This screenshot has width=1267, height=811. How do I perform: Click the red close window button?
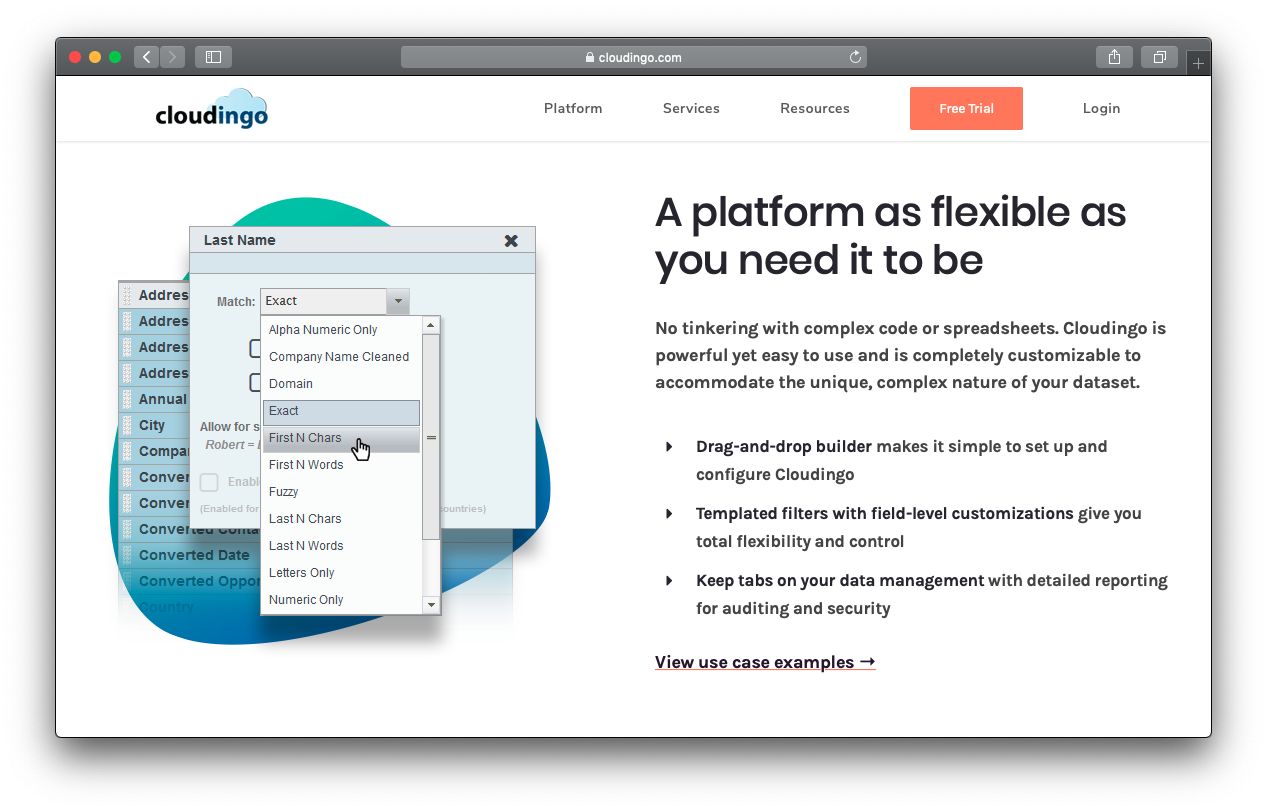point(75,57)
